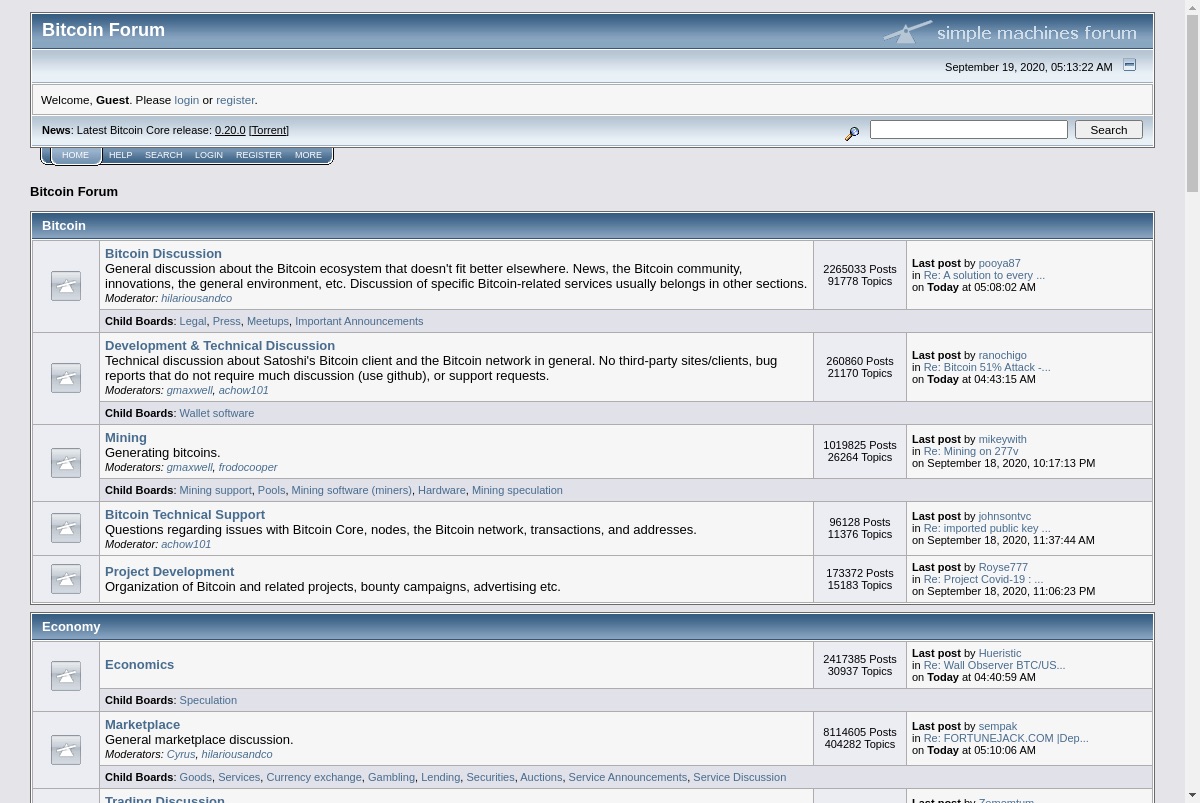
Task: Click the Development & Technical Discussion board icon
Action: coord(66,378)
